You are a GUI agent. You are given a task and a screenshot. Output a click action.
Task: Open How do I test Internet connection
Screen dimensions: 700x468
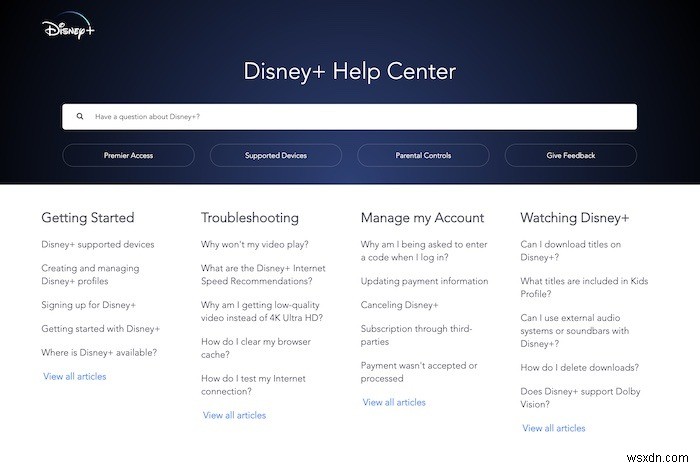[253, 385]
